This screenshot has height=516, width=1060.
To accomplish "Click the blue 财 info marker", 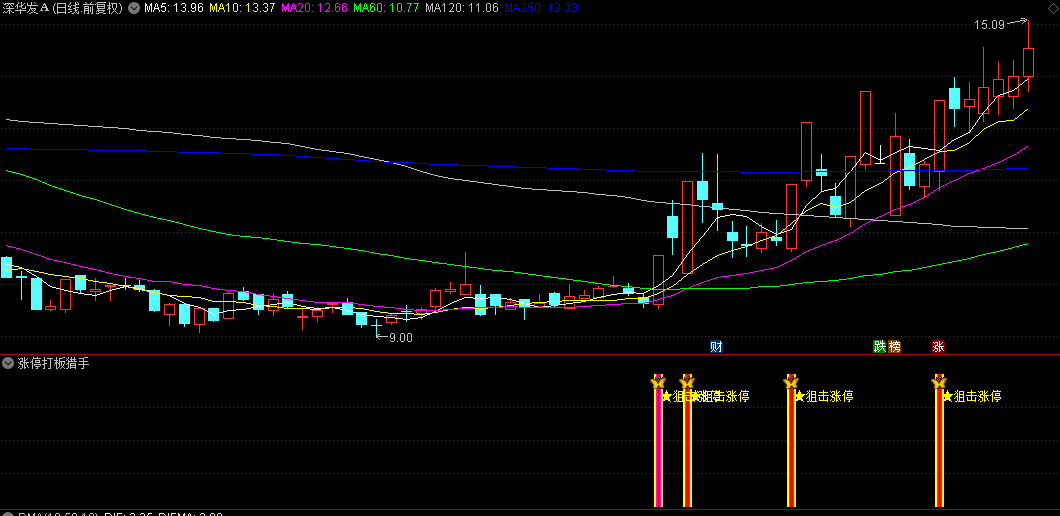I will 717,347.
